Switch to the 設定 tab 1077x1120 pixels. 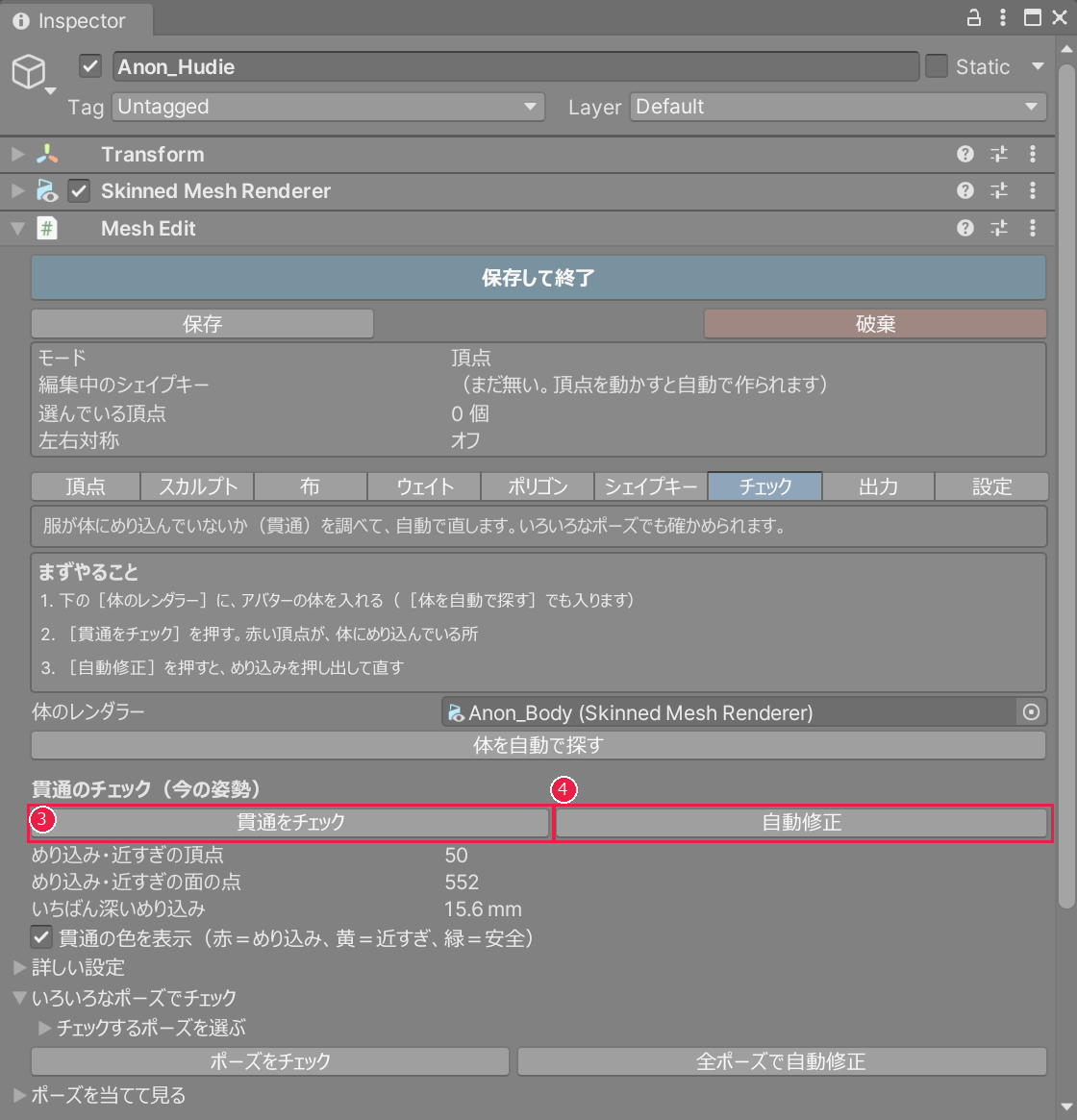pos(991,486)
